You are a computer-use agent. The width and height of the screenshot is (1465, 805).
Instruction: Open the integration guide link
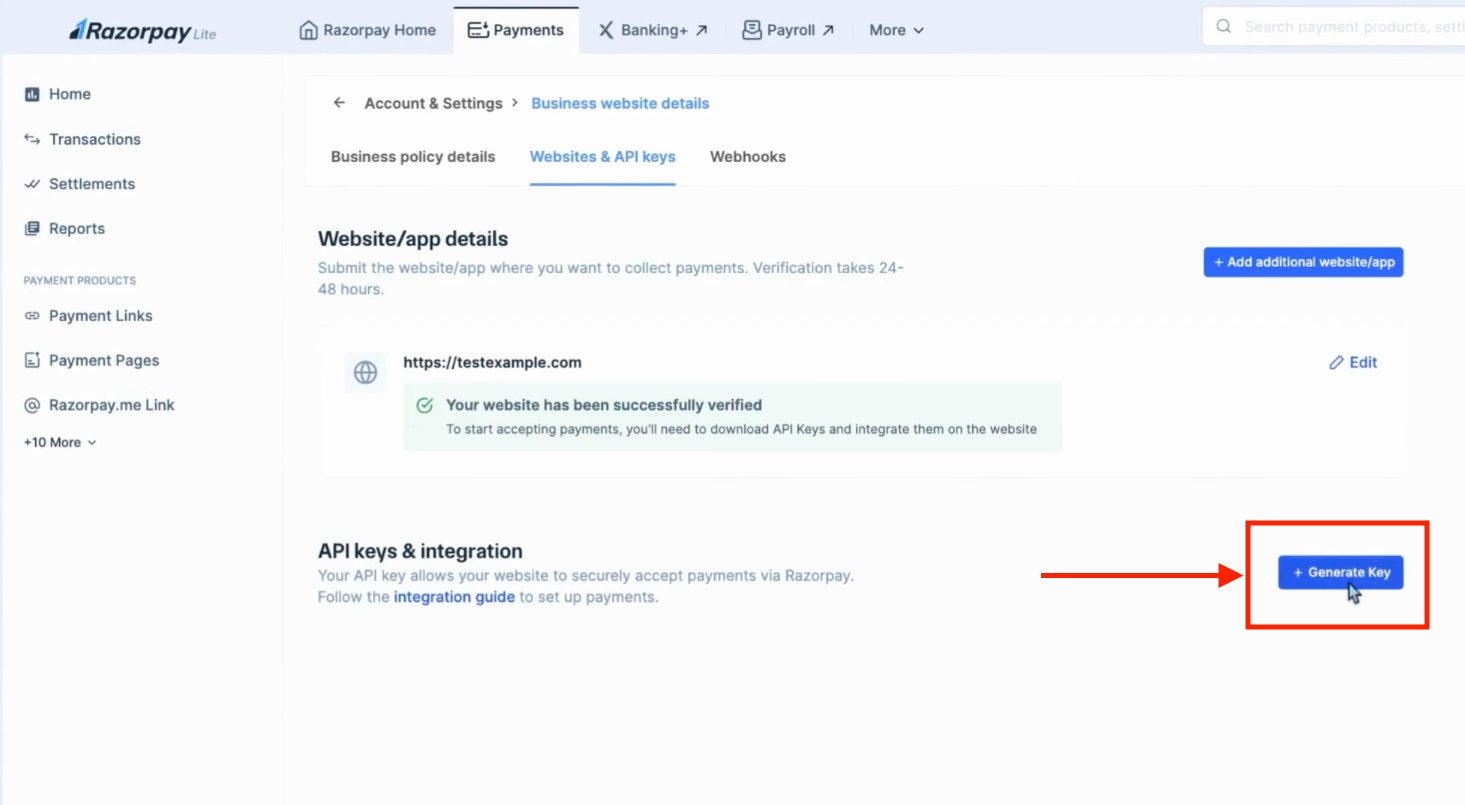454,597
